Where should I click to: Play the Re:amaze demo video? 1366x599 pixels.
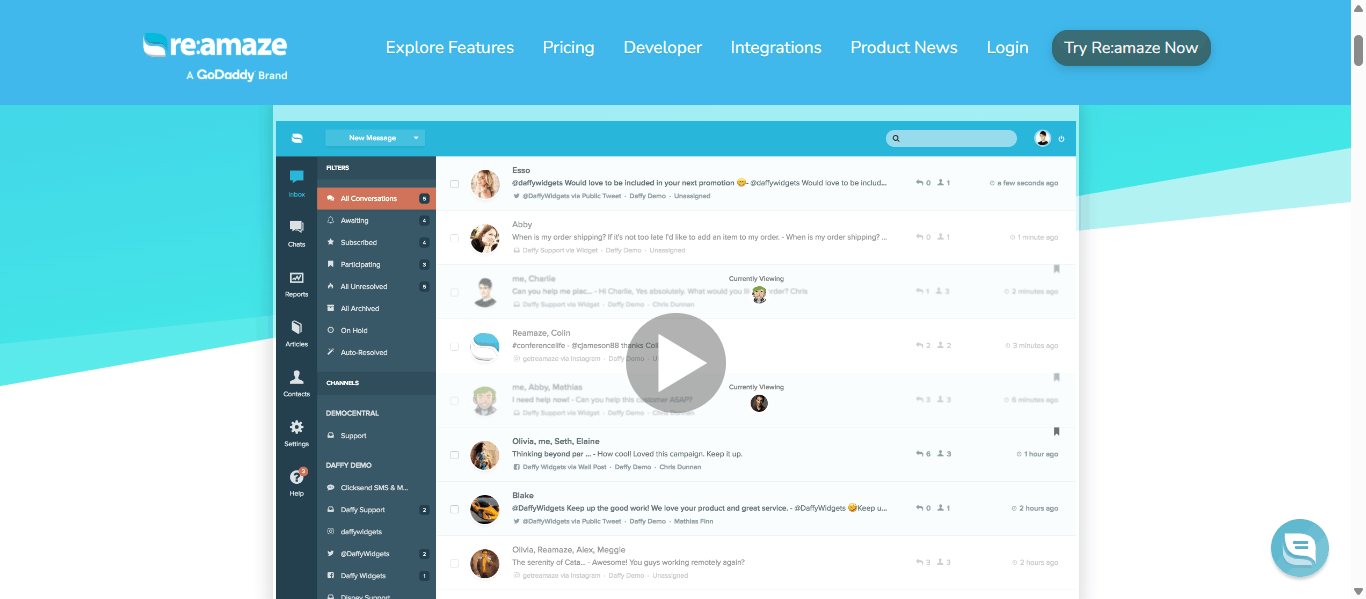point(675,363)
